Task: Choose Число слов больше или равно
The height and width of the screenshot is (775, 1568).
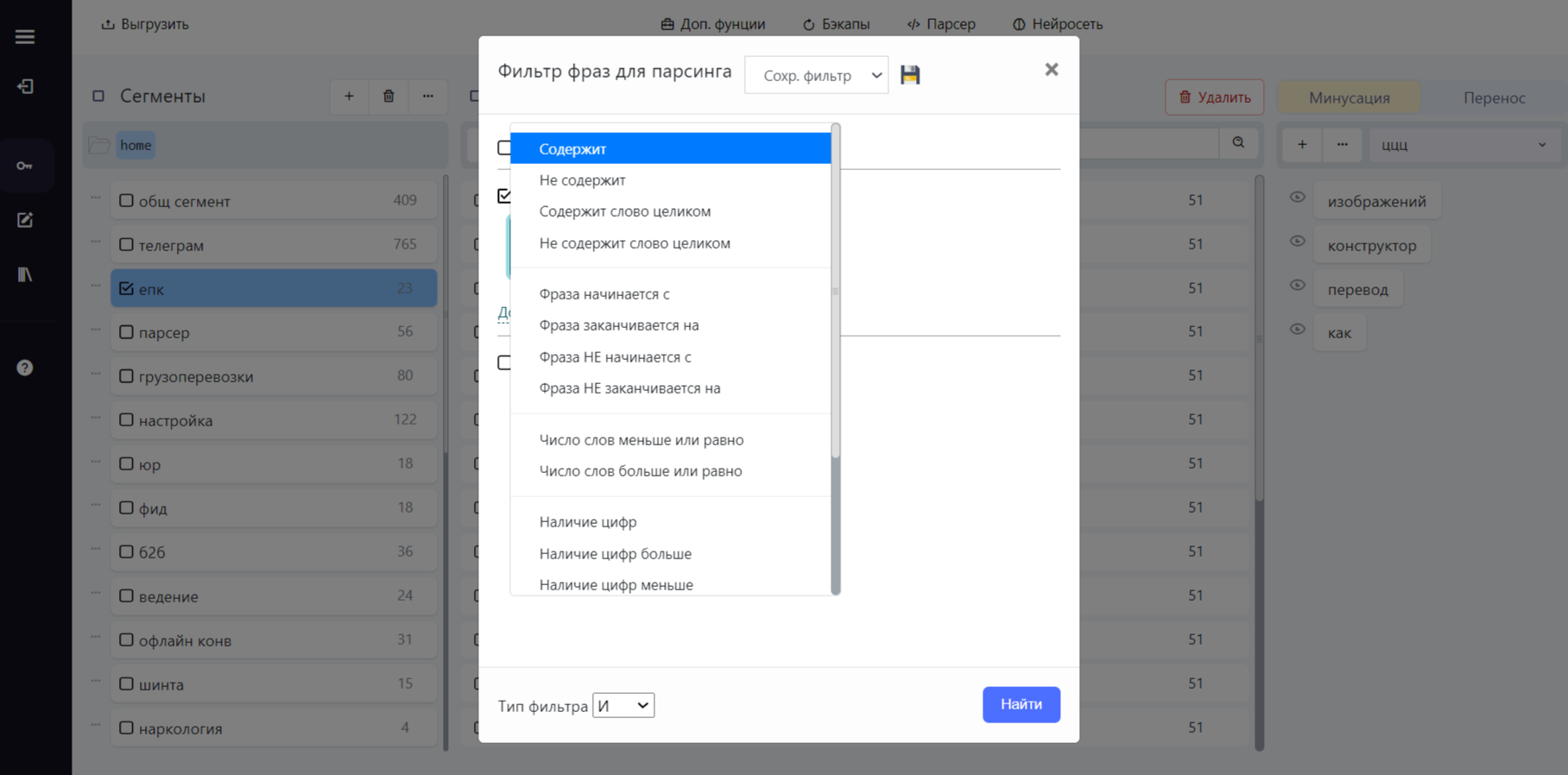Action: point(670,471)
